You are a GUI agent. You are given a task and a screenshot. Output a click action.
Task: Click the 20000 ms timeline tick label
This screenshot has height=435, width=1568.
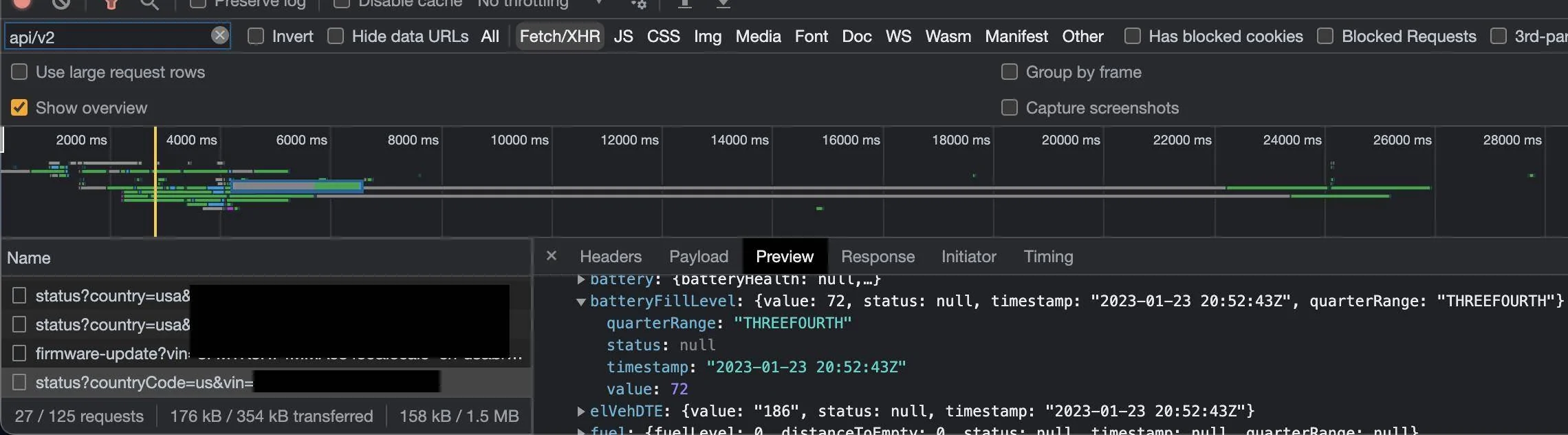pos(1071,140)
